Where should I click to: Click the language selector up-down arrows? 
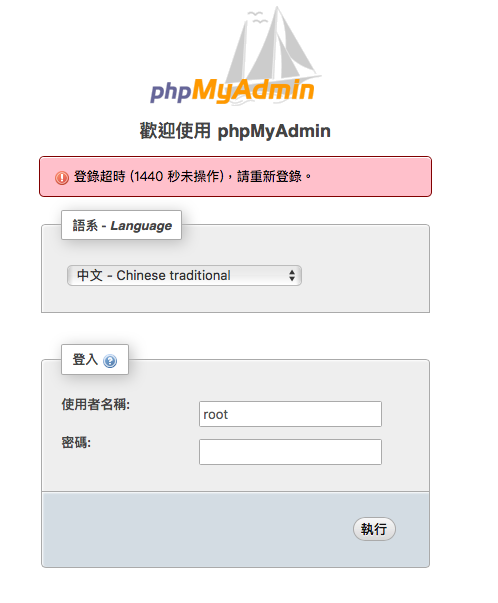292,275
